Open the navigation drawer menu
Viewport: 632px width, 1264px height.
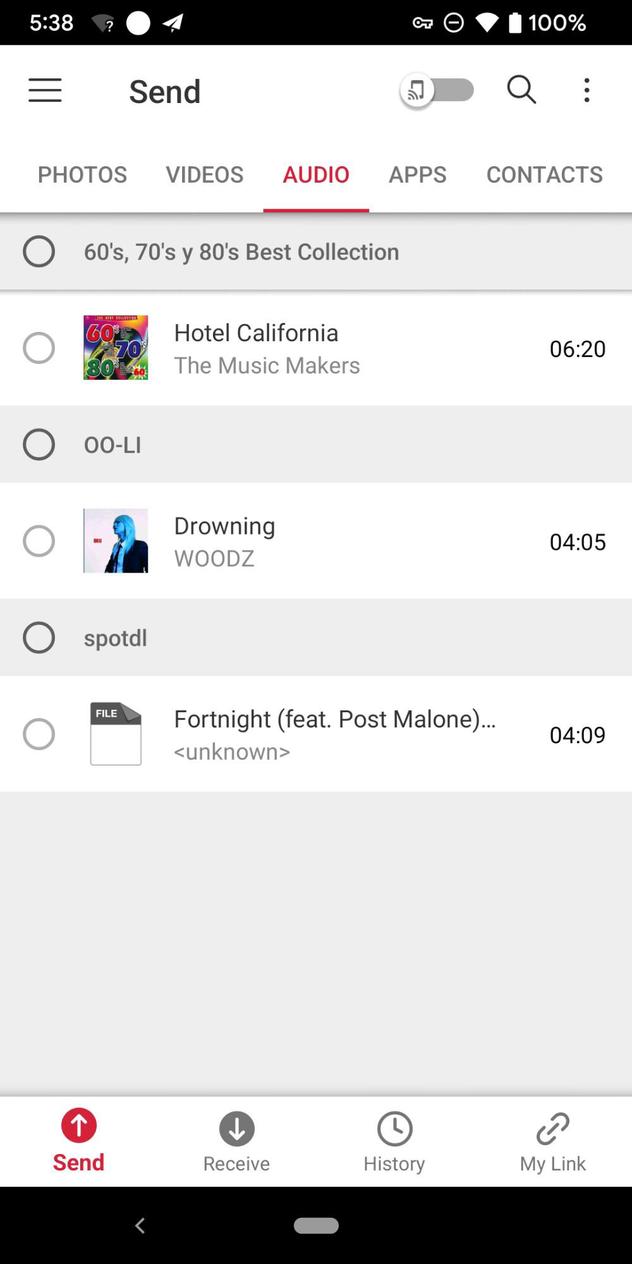pyautogui.click(x=45, y=90)
